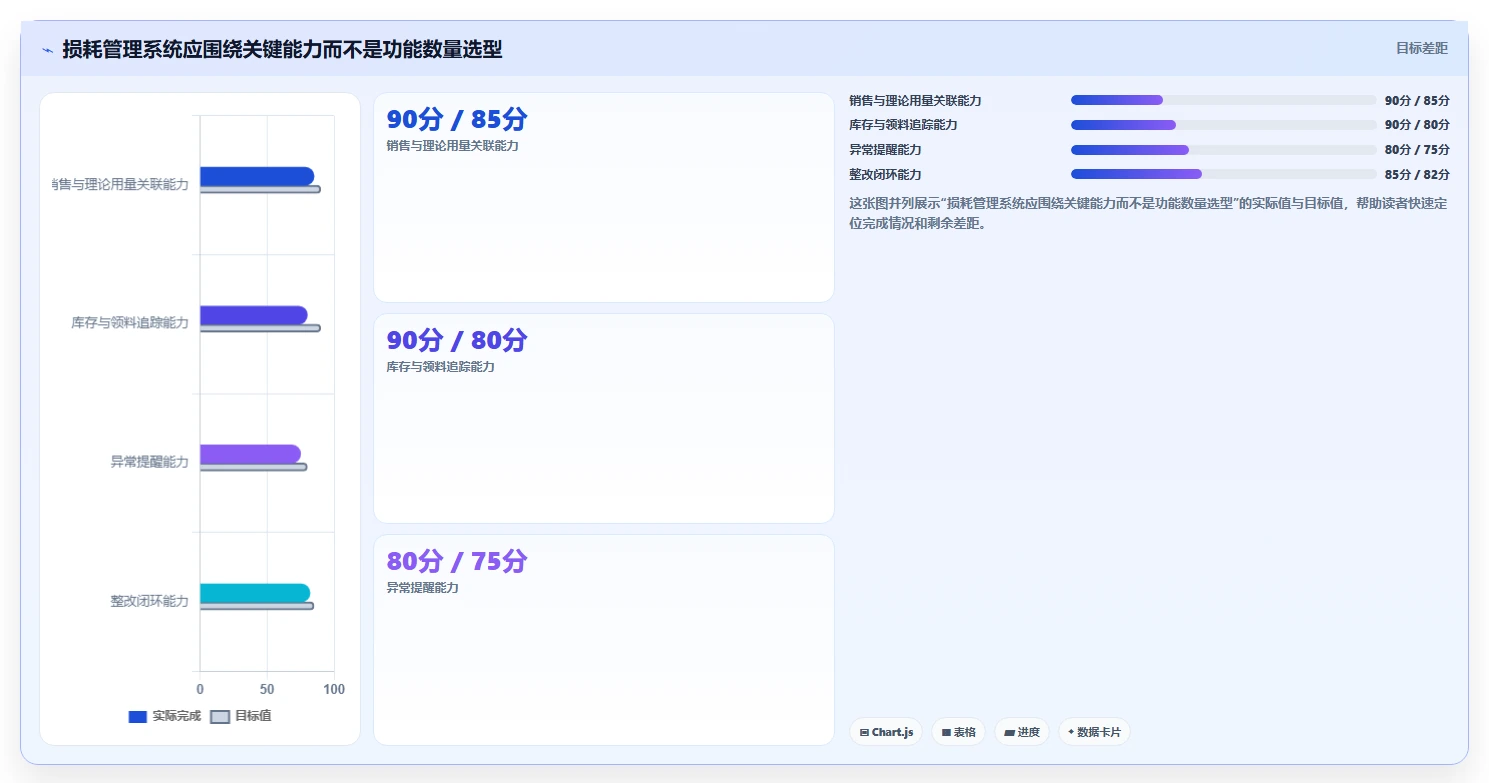Click the pulse icon beside the title
Viewport: 1489px width, 783px height.
(x=47, y=50)
